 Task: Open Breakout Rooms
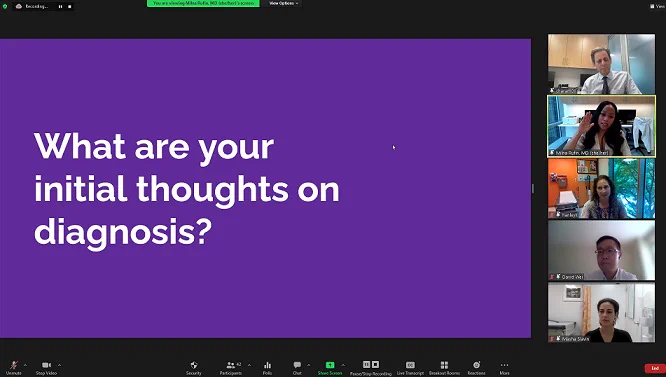point(444,368)
